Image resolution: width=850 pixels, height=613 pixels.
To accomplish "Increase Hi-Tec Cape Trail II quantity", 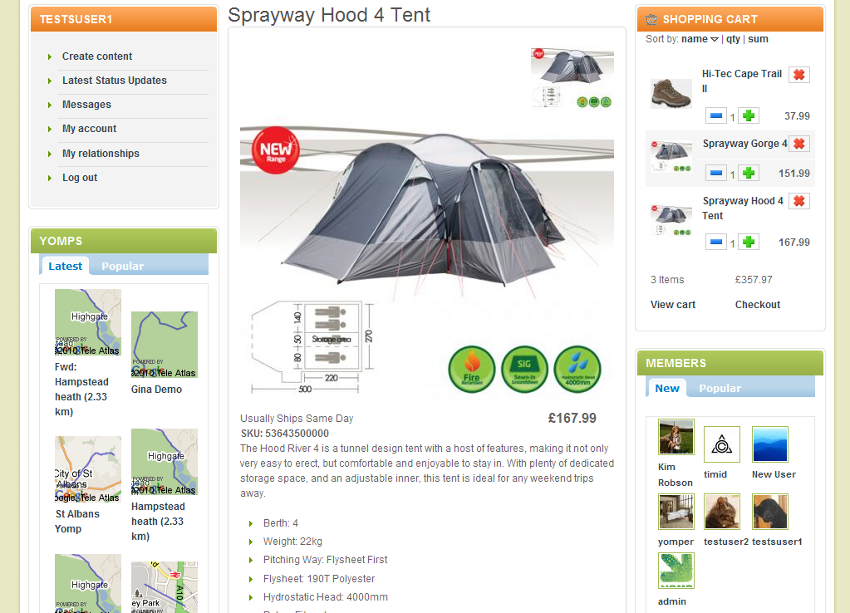I will click(749, 115).
